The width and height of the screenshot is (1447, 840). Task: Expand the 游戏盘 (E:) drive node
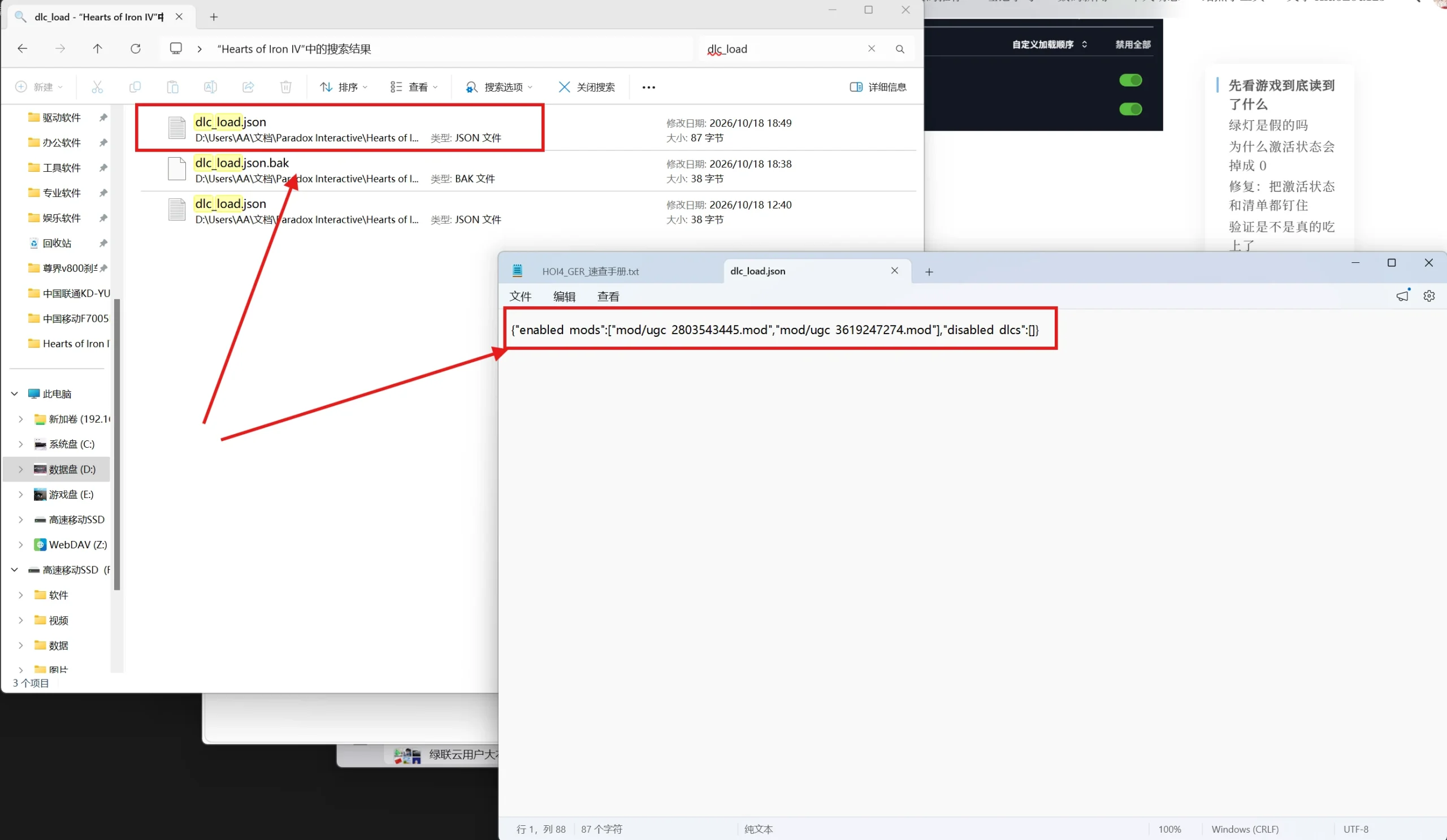21,495
